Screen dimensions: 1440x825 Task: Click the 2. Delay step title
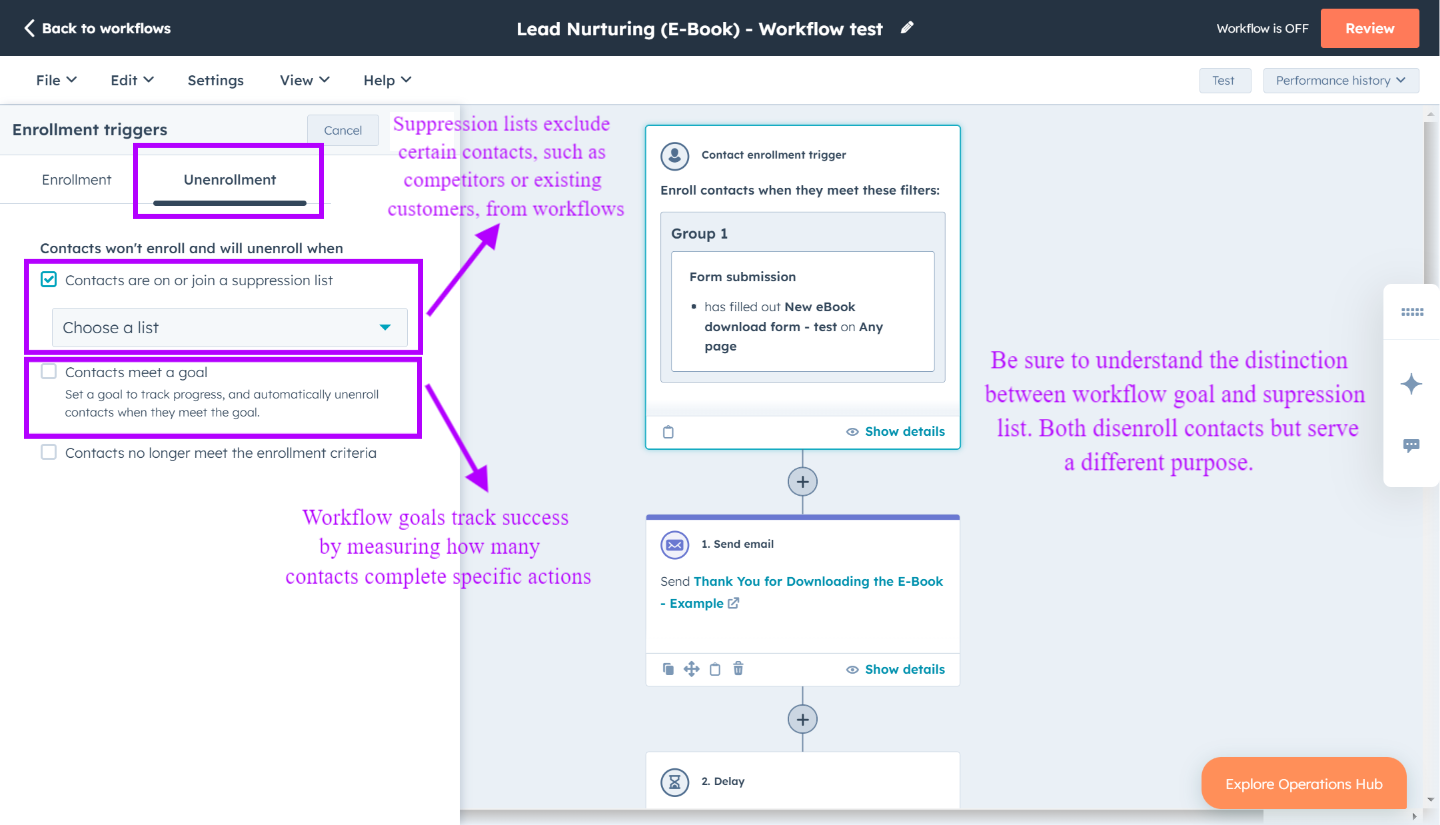[x=723, y=781]
